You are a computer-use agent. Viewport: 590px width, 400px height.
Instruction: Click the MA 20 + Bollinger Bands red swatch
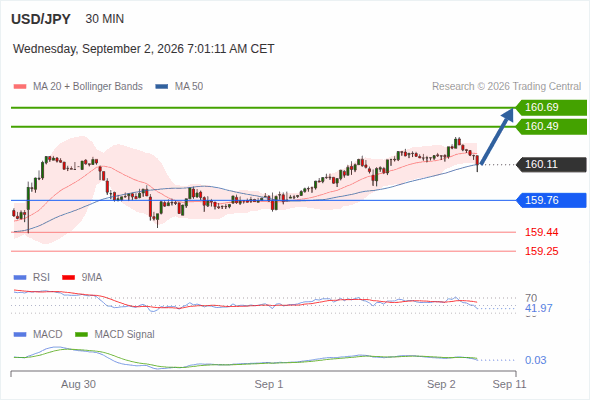click(x=20, y=87)
